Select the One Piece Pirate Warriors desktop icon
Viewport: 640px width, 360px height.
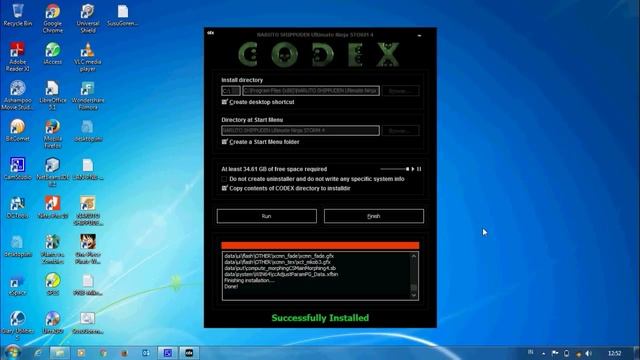(88, 249)
